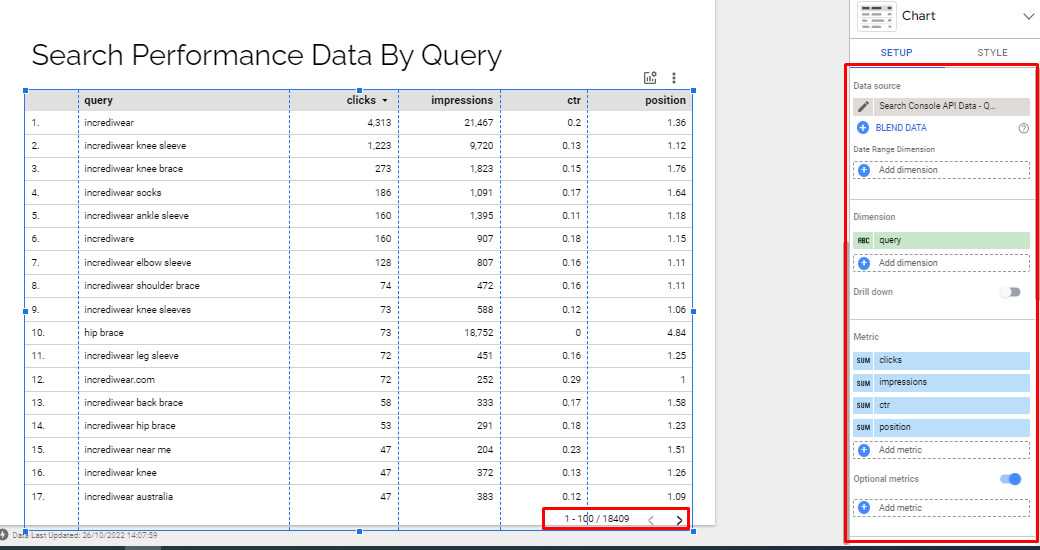
Task: Click the clicks column sort arrow
Action: (384, 101)
